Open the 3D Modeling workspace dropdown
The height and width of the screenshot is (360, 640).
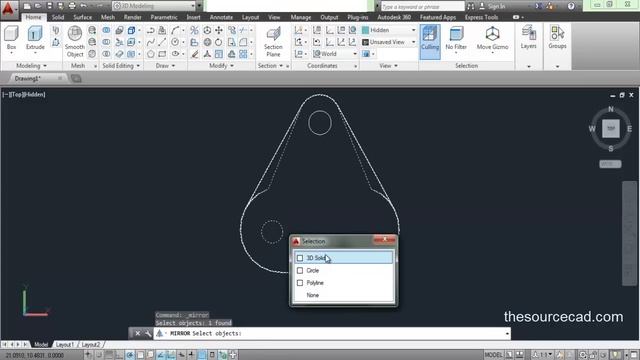[154, 6]
